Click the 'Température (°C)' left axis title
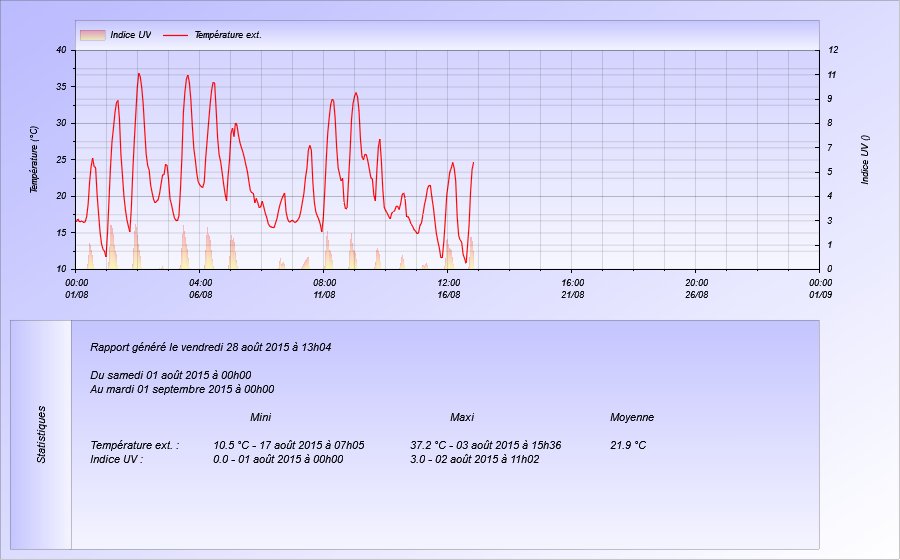This screenshot has width=900, height=560. 34,160
